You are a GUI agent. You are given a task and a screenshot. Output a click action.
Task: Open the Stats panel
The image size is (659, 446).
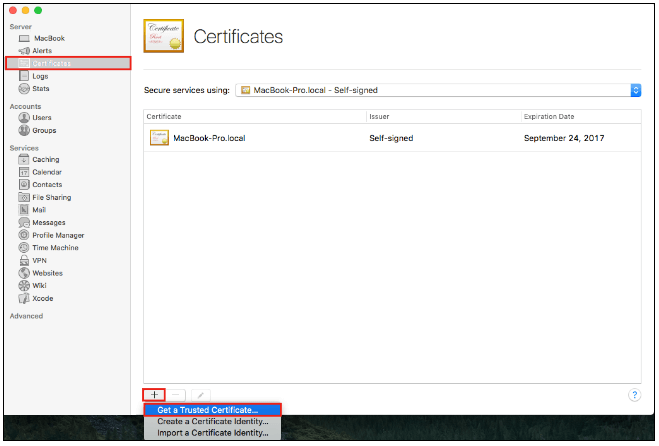[x=40, y=89]
